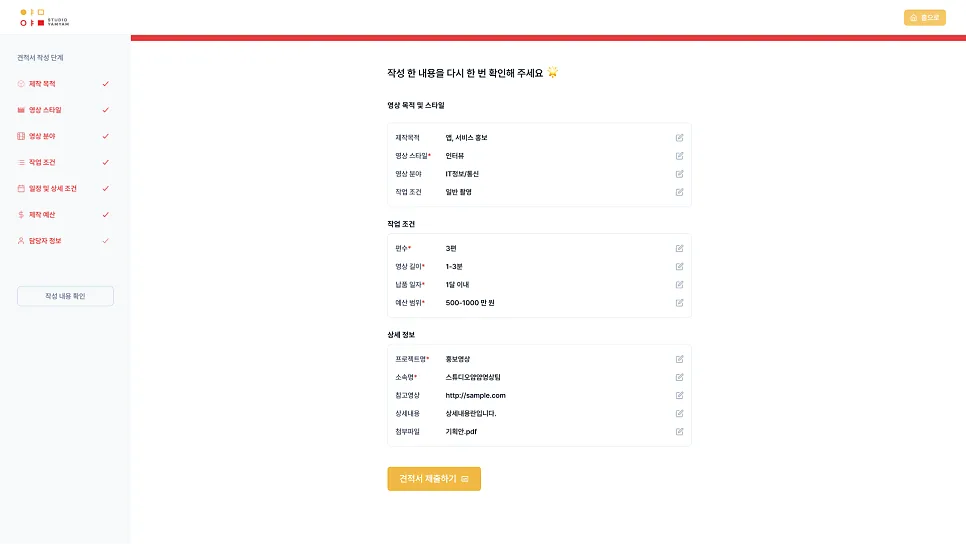Viewport: 966px width, 544px height.
Task: Click the sidebar checkmark next to 작업 조건
Action: click(105, 163)
